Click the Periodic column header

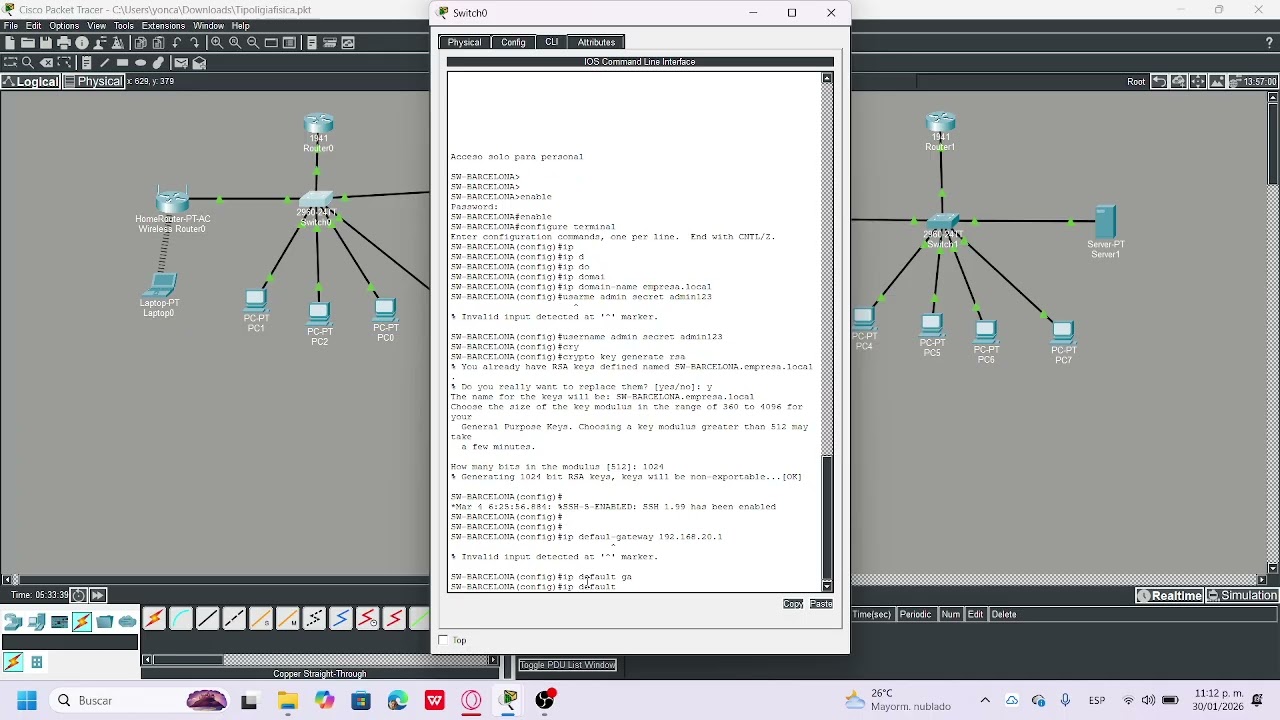tap(916, 614)
